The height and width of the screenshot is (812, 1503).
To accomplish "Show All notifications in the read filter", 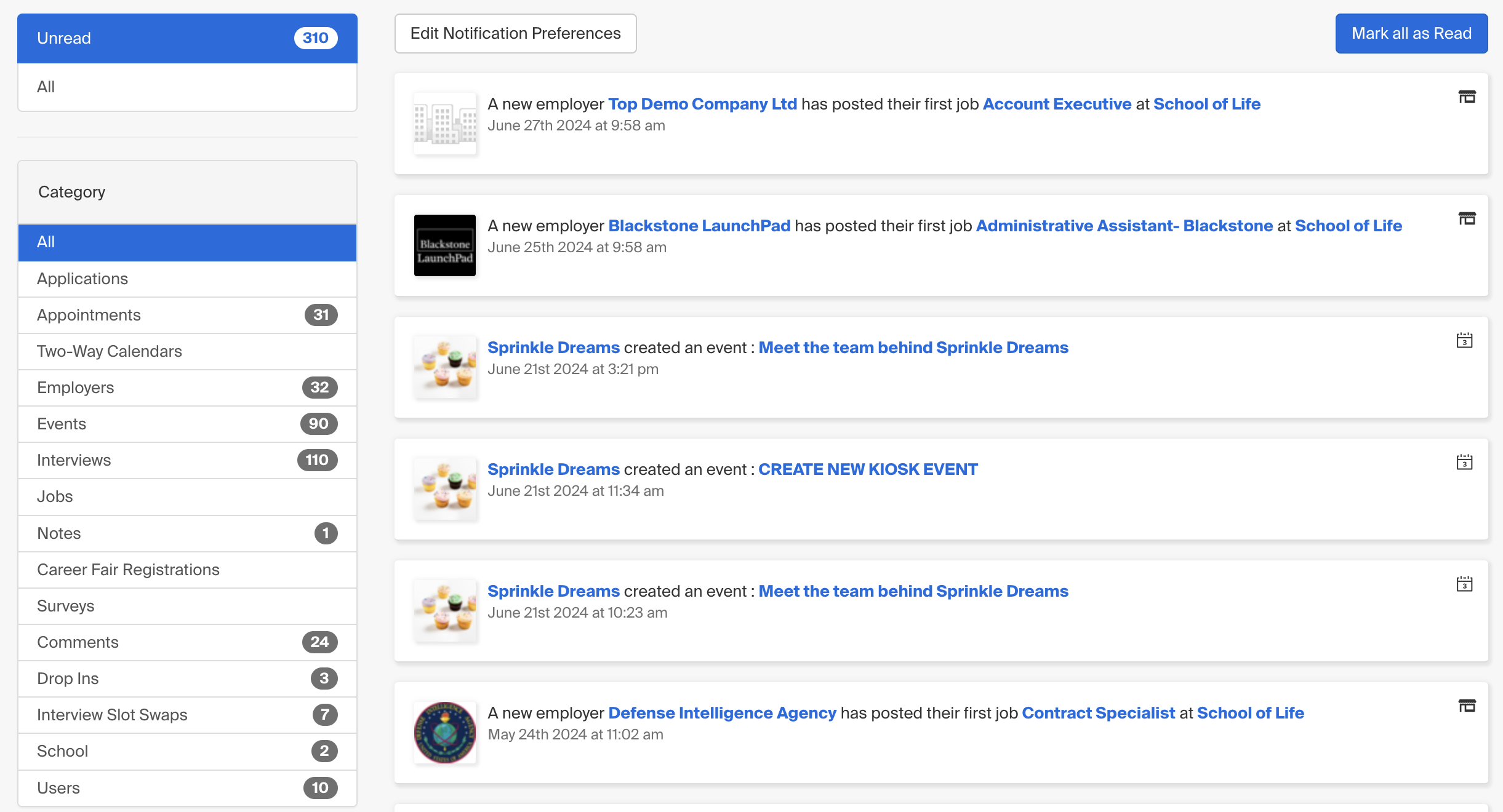I will tap(187, 87).
